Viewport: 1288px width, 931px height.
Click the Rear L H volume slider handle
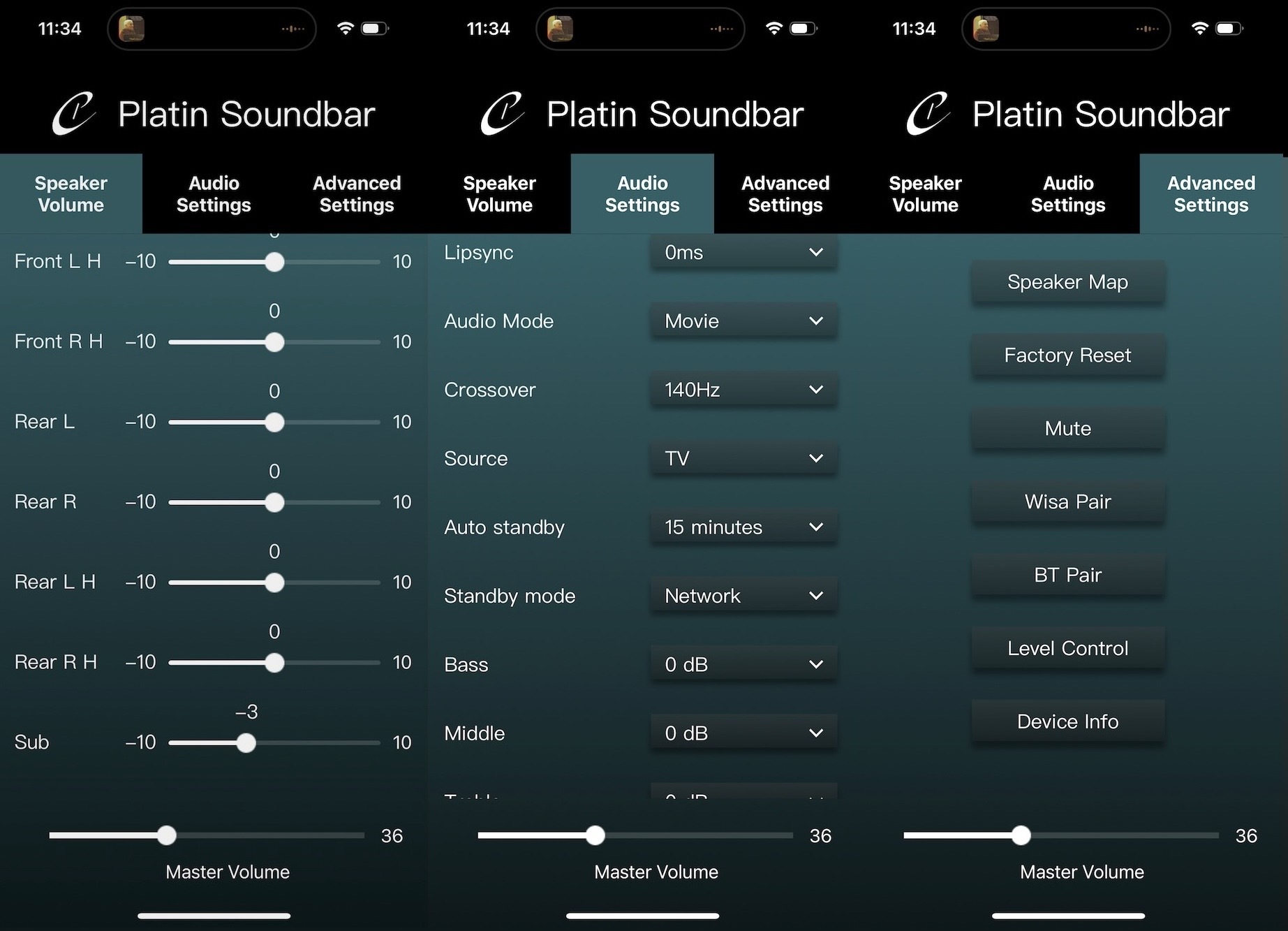pos(274,582)
